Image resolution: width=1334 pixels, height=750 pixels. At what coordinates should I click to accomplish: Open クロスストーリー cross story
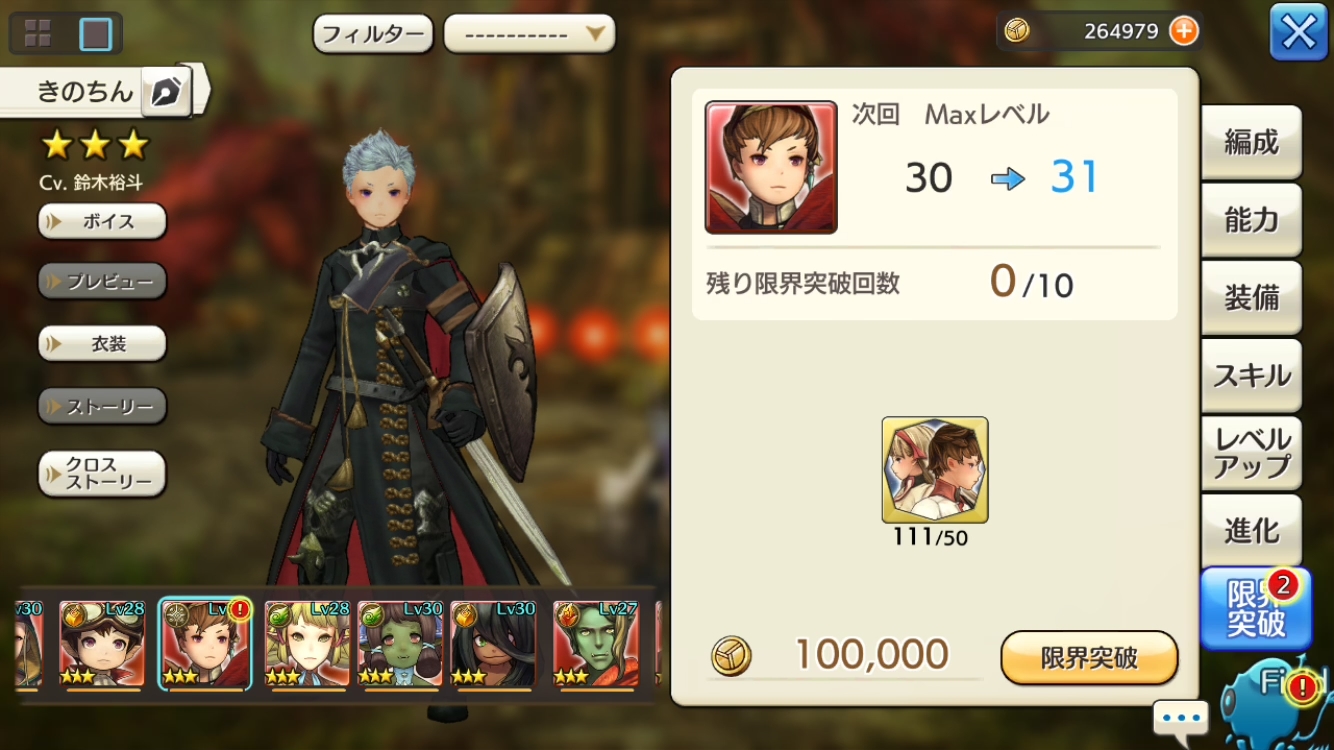tap(102, 474)
